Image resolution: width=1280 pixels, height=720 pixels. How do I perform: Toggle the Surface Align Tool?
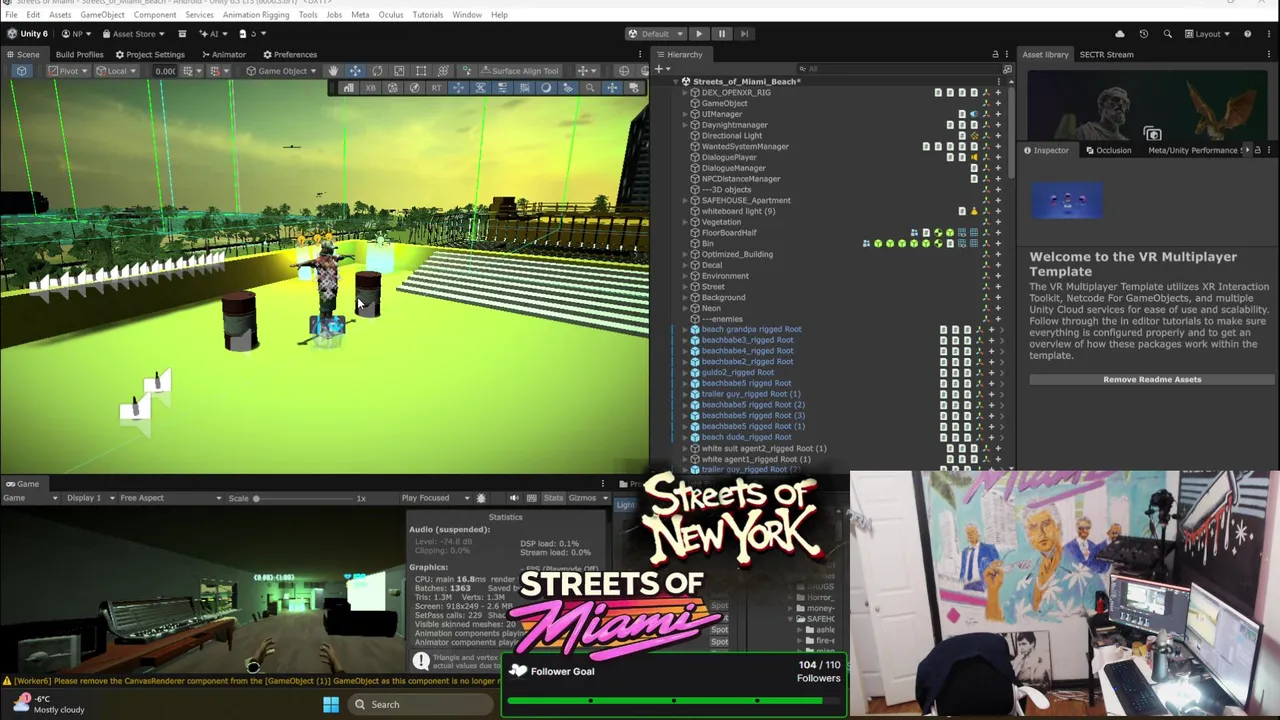coord(519,71)
